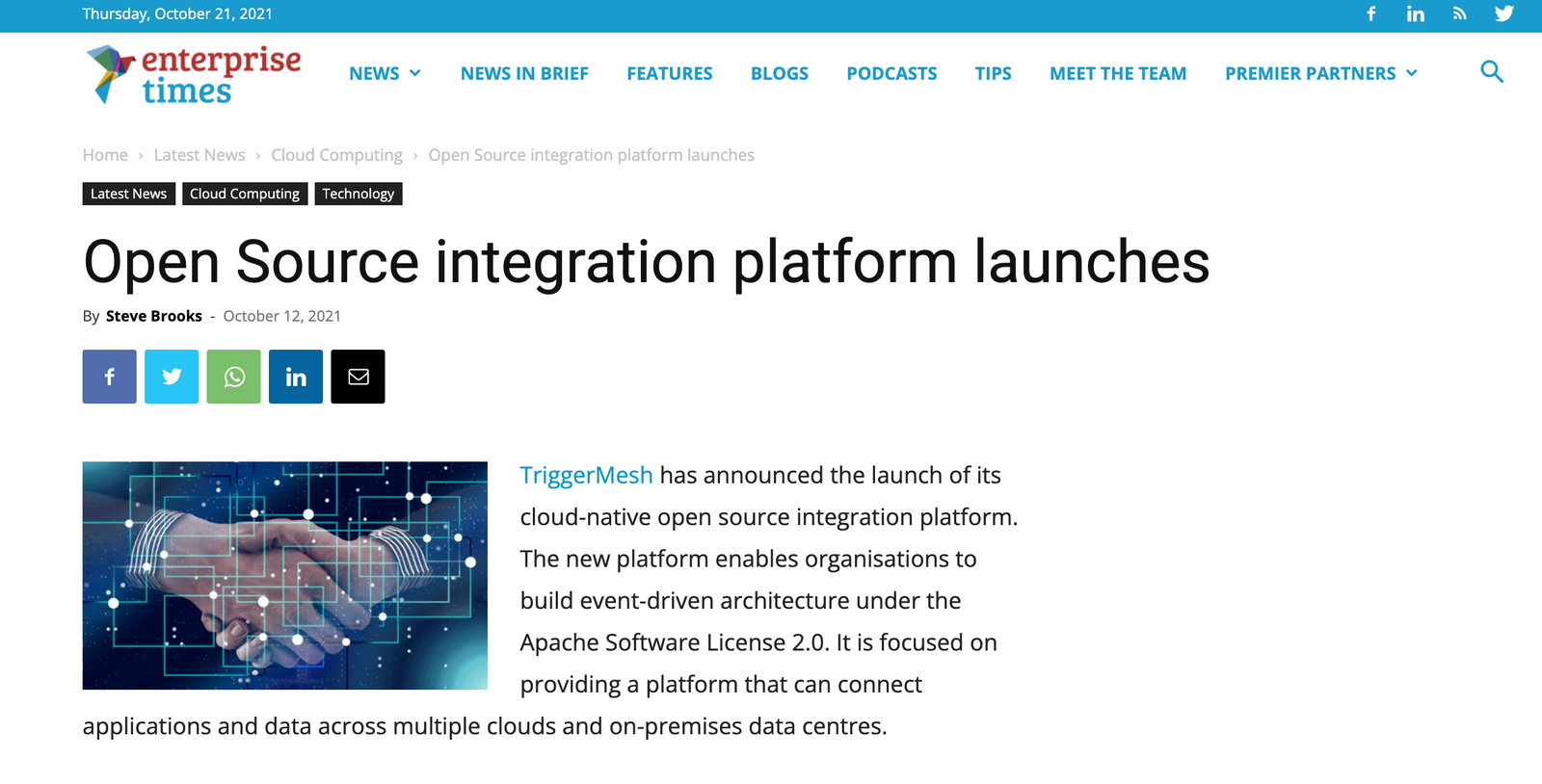Select the Latest News category tag
The image size is (1542, 784).
point(129,194)
